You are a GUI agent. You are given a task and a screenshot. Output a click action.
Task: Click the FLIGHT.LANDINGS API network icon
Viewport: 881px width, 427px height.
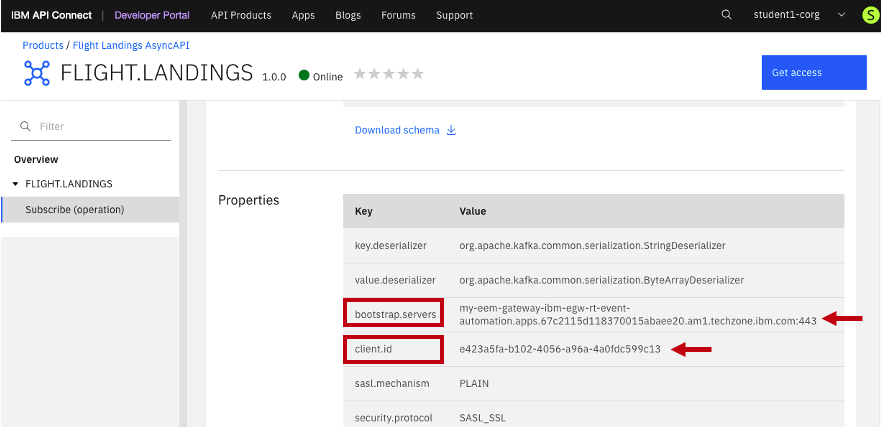(36, 73)
